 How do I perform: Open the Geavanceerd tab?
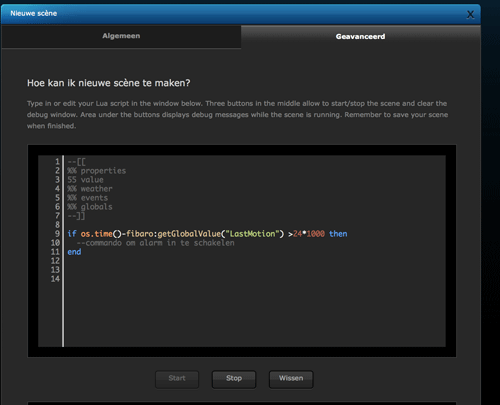(360, 36)
